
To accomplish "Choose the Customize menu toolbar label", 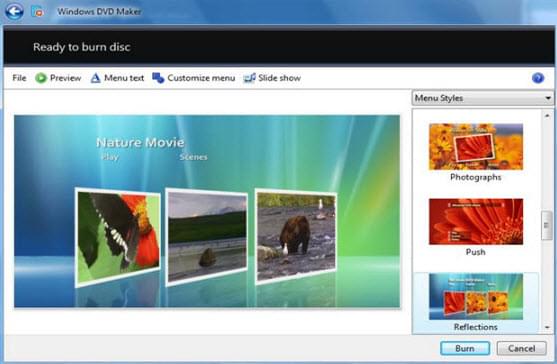I will pyautogui.click(x=201, y=78).
